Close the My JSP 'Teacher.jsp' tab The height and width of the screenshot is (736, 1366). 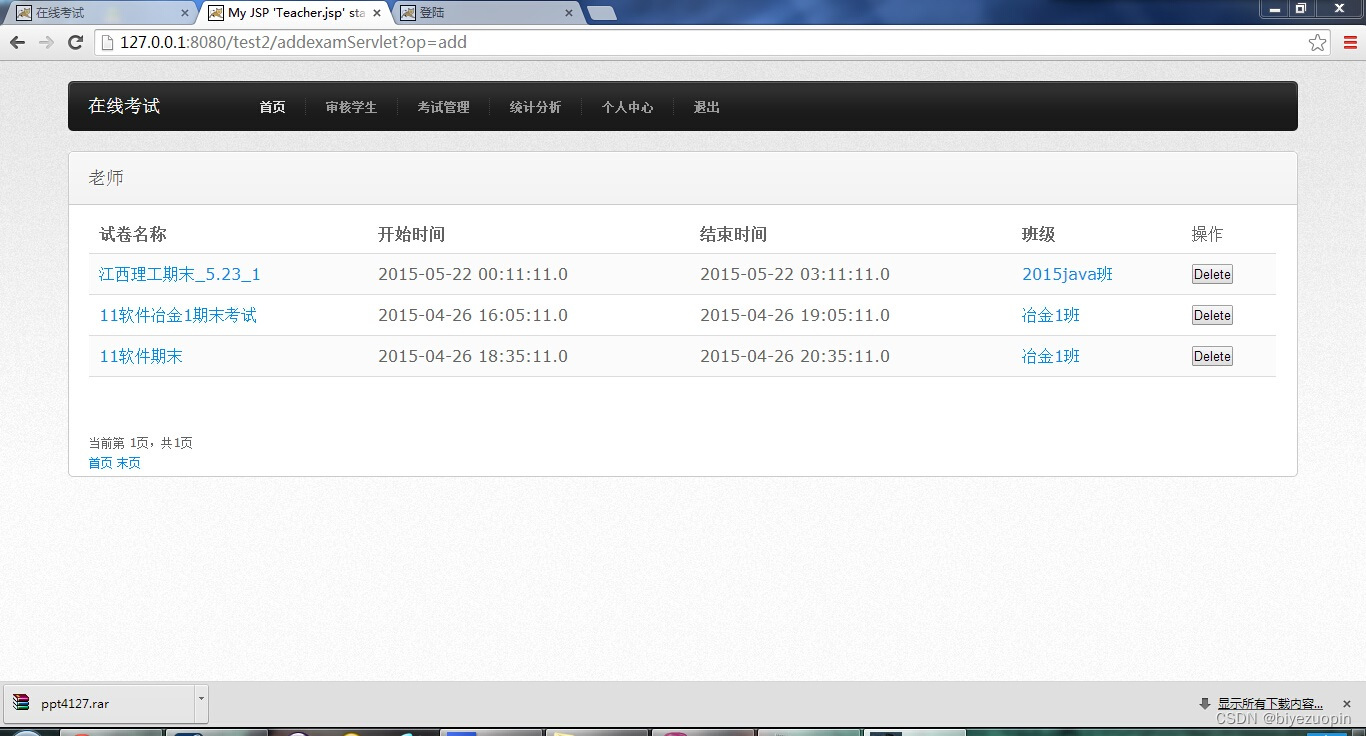coord(377,13)
